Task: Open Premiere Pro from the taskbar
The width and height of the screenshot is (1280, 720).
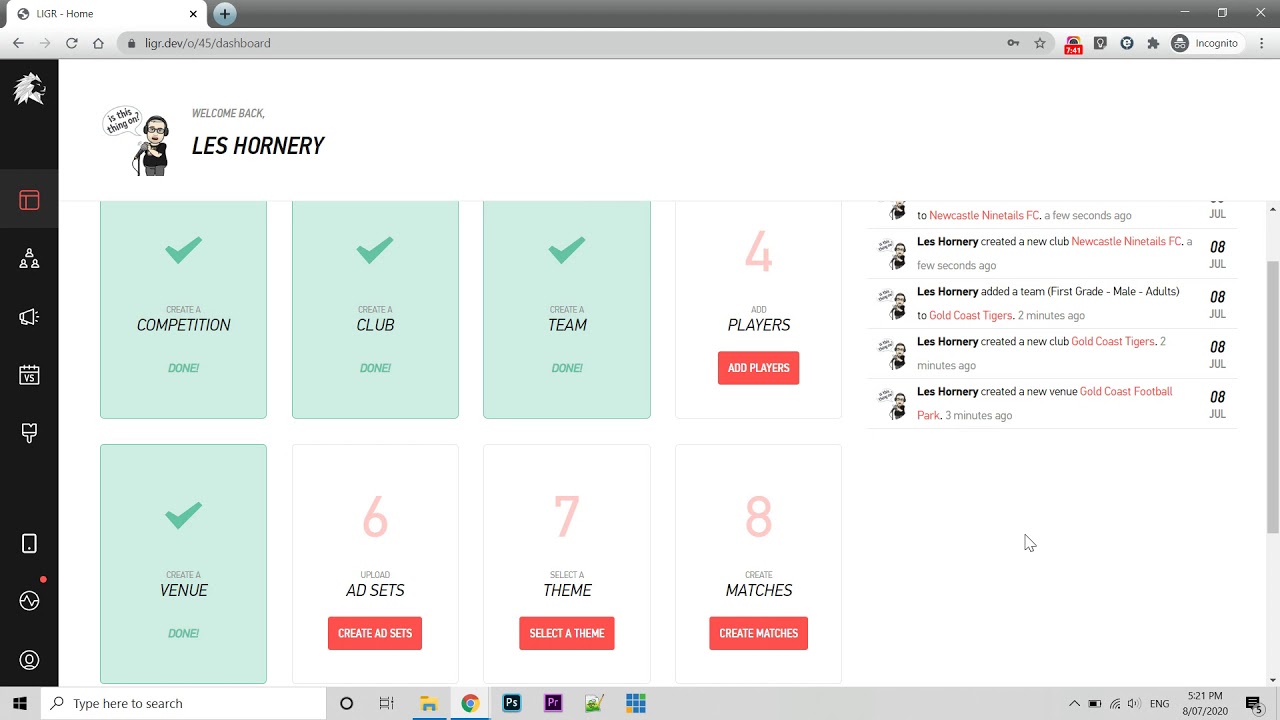Action: tap(553, 703)
